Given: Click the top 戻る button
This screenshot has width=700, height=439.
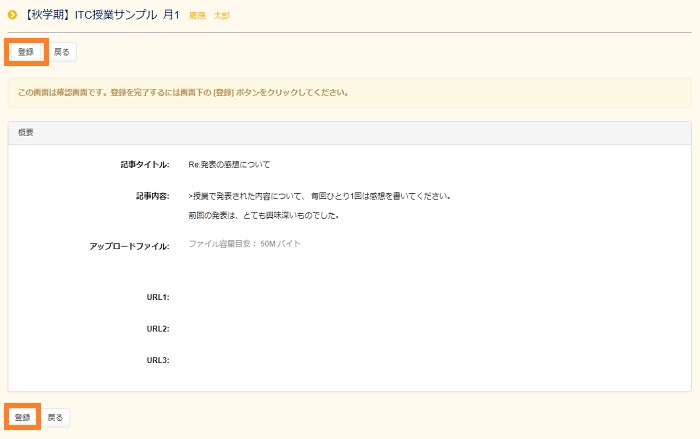Looking at the screenshot, I should tap(62, 51).
